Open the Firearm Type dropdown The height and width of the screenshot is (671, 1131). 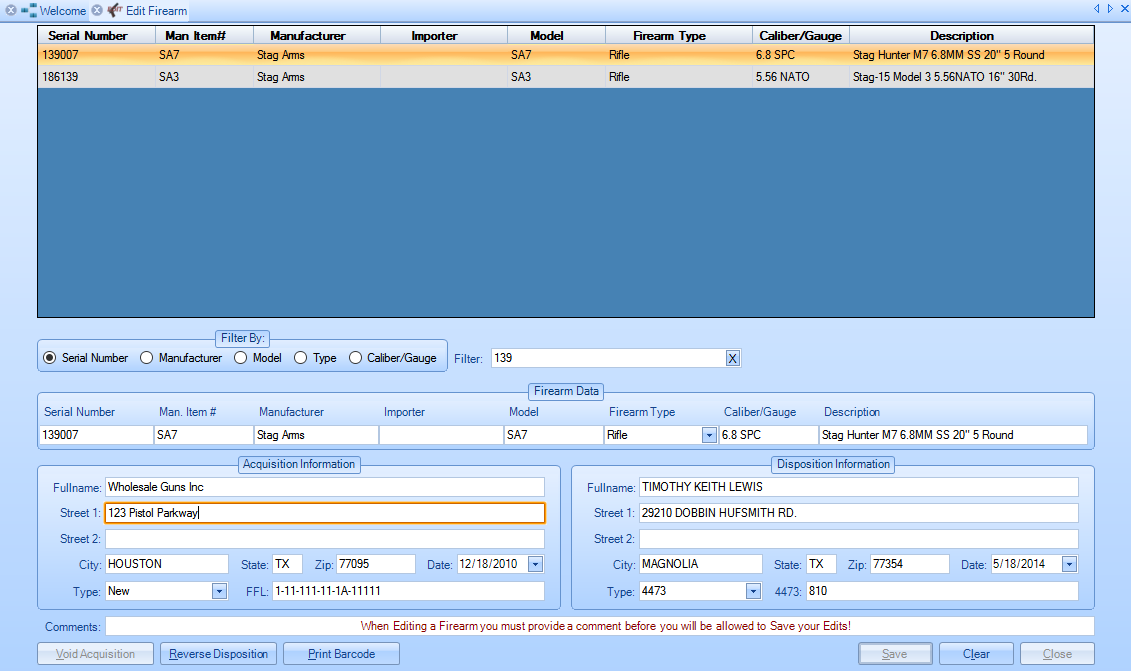coord(709,436)
